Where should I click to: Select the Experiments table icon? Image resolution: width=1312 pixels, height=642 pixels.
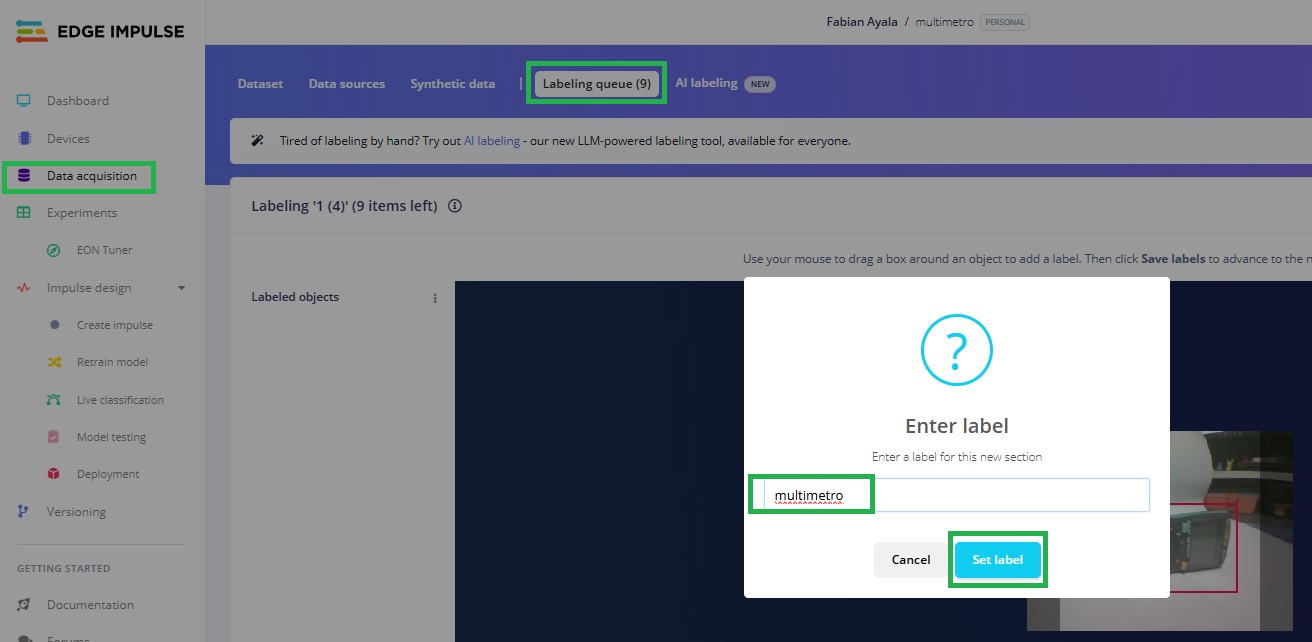click(x=24, y=213)
